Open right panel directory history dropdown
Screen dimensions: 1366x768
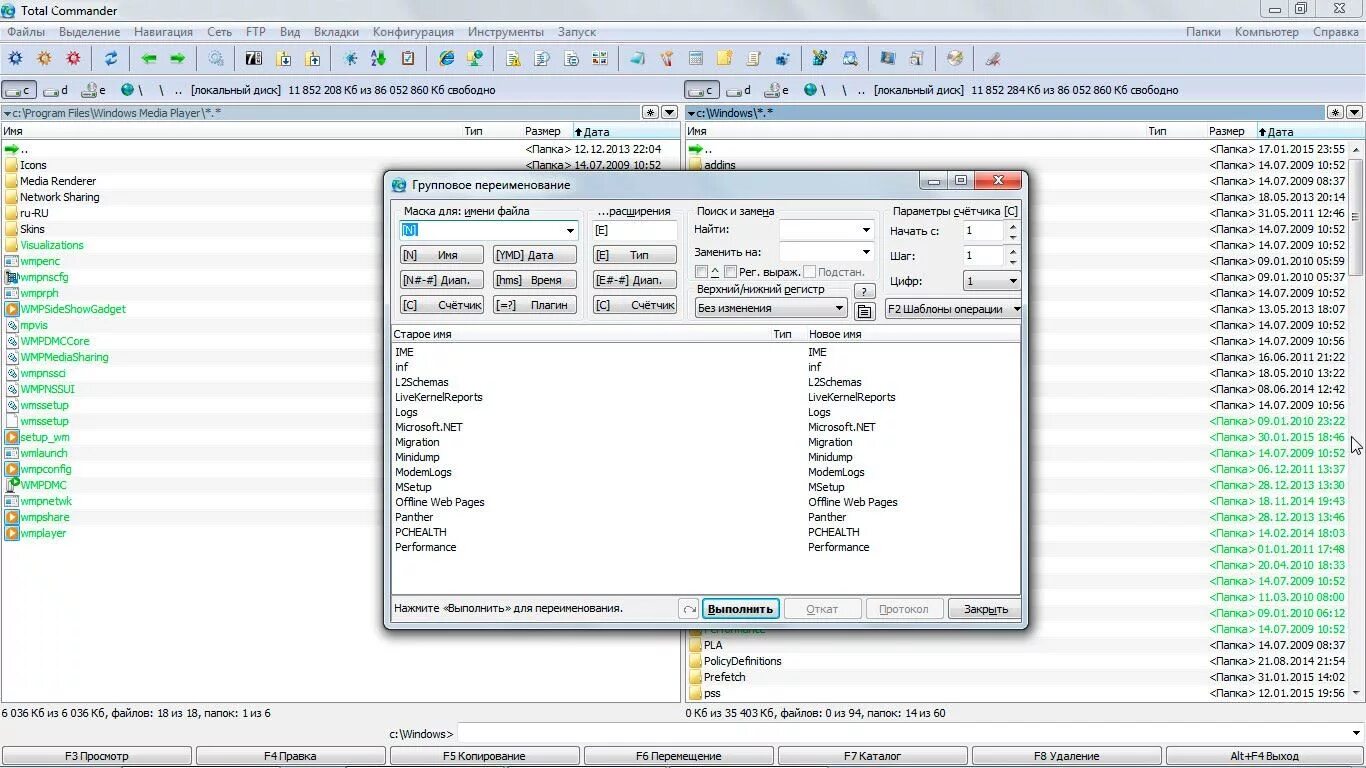1354,113
